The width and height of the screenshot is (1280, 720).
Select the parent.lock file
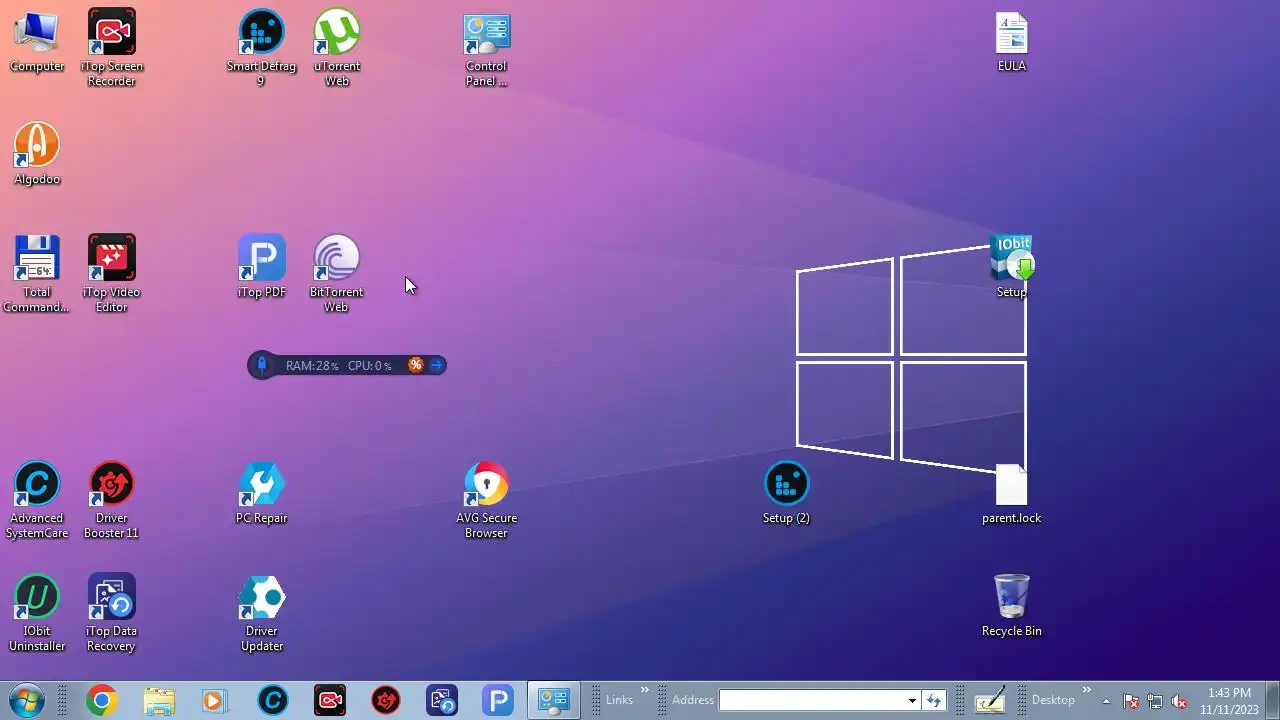pos(1011,493)
